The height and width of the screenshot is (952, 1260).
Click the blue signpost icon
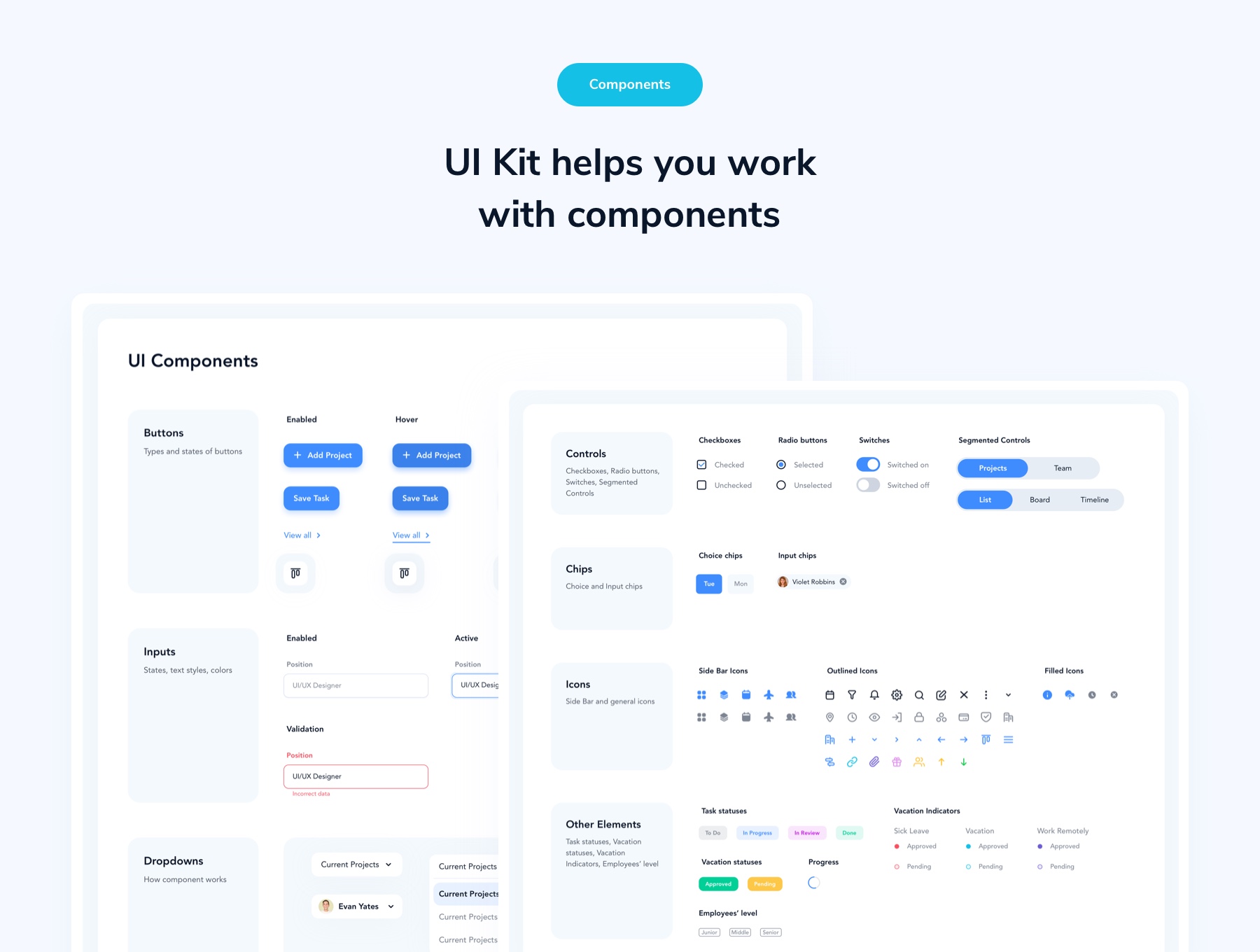click(x=829, y=762)
